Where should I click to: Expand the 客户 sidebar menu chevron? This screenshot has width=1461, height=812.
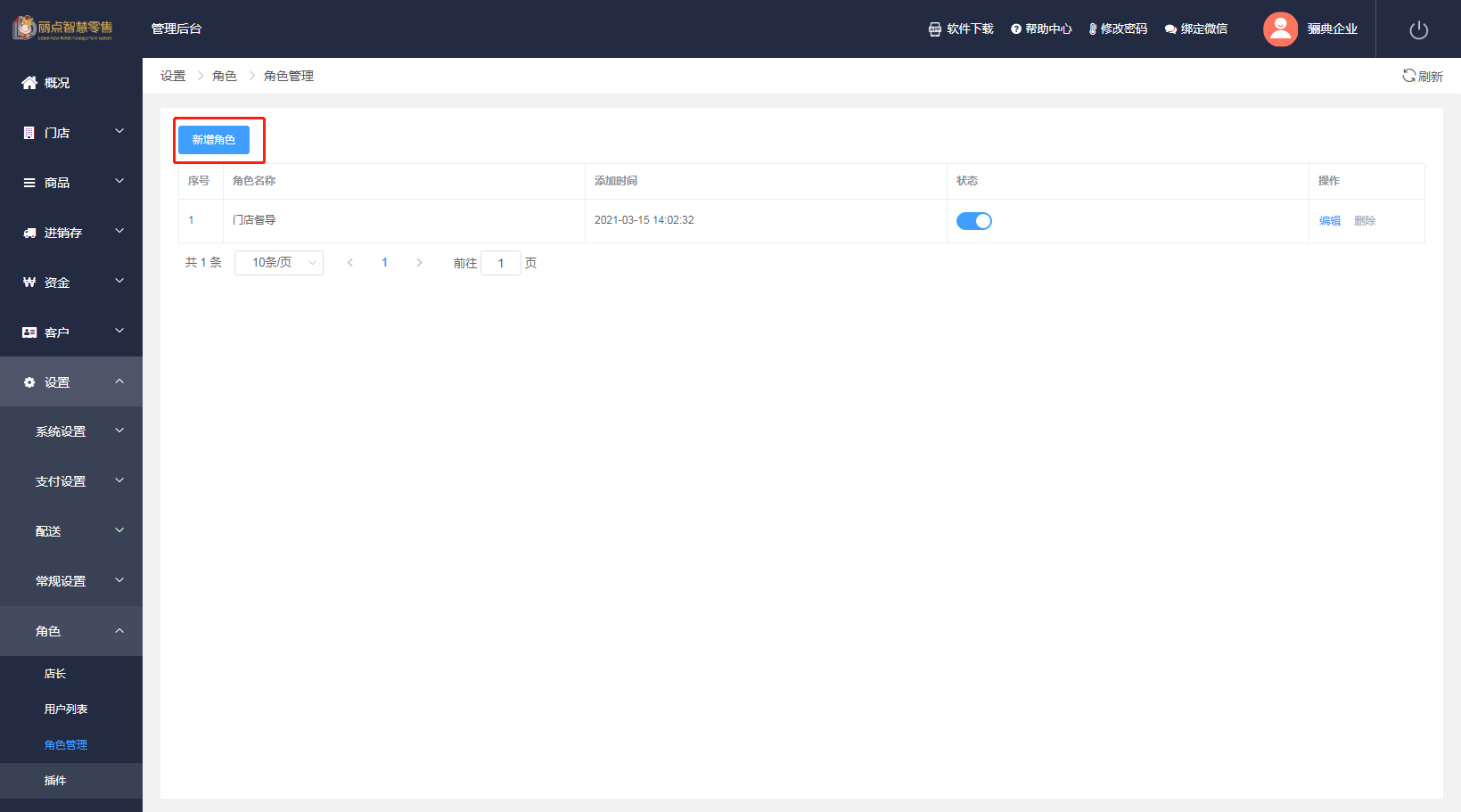[119, 332]
